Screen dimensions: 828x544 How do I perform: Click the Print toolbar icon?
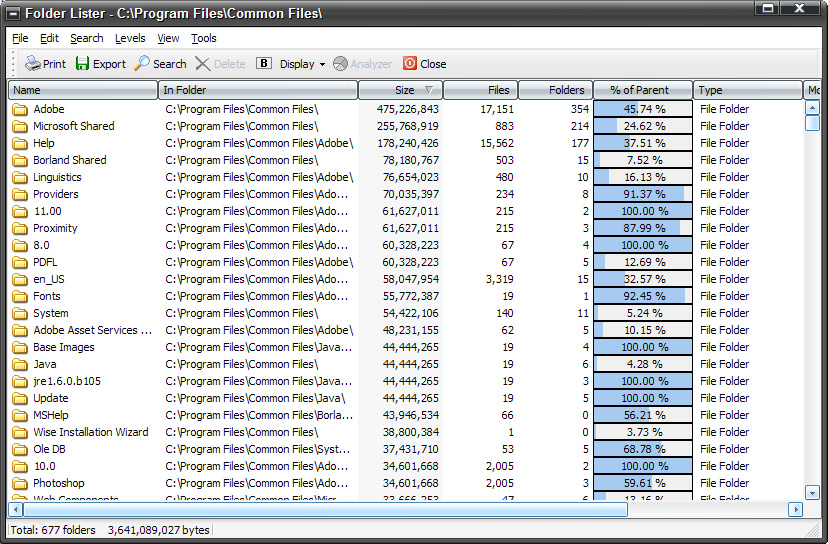pos(33,64)
